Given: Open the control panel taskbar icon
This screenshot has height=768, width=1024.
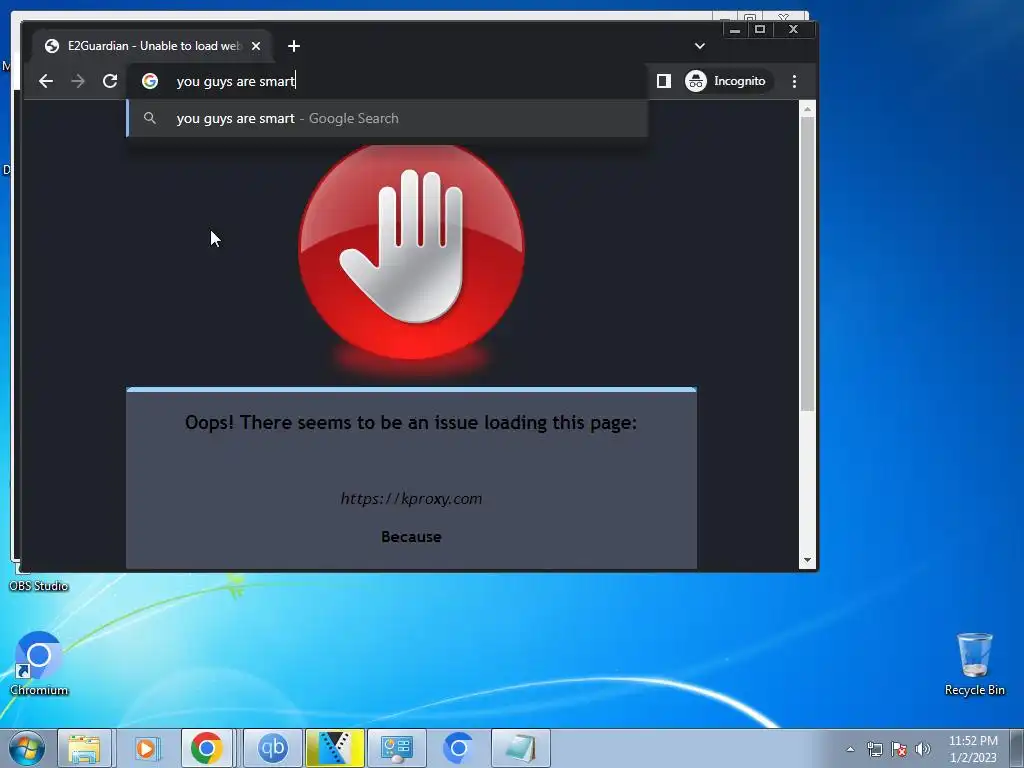Looking at the screenshot, I should pos(396,748).
